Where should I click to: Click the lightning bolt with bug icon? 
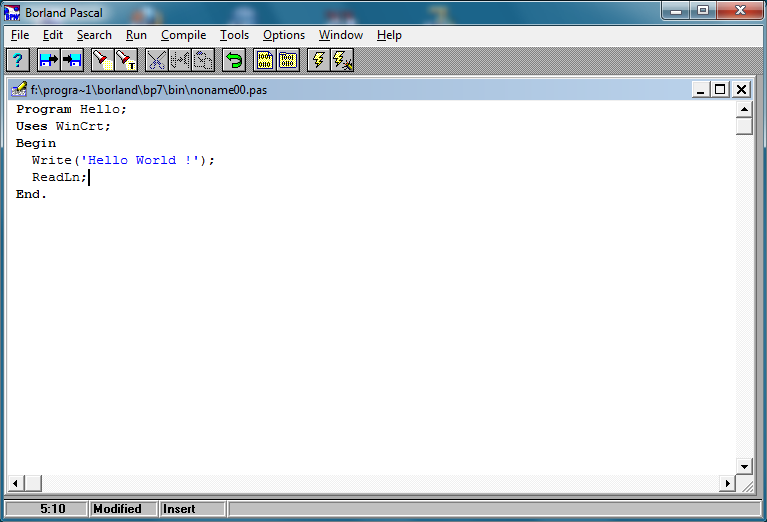[342, 60]
